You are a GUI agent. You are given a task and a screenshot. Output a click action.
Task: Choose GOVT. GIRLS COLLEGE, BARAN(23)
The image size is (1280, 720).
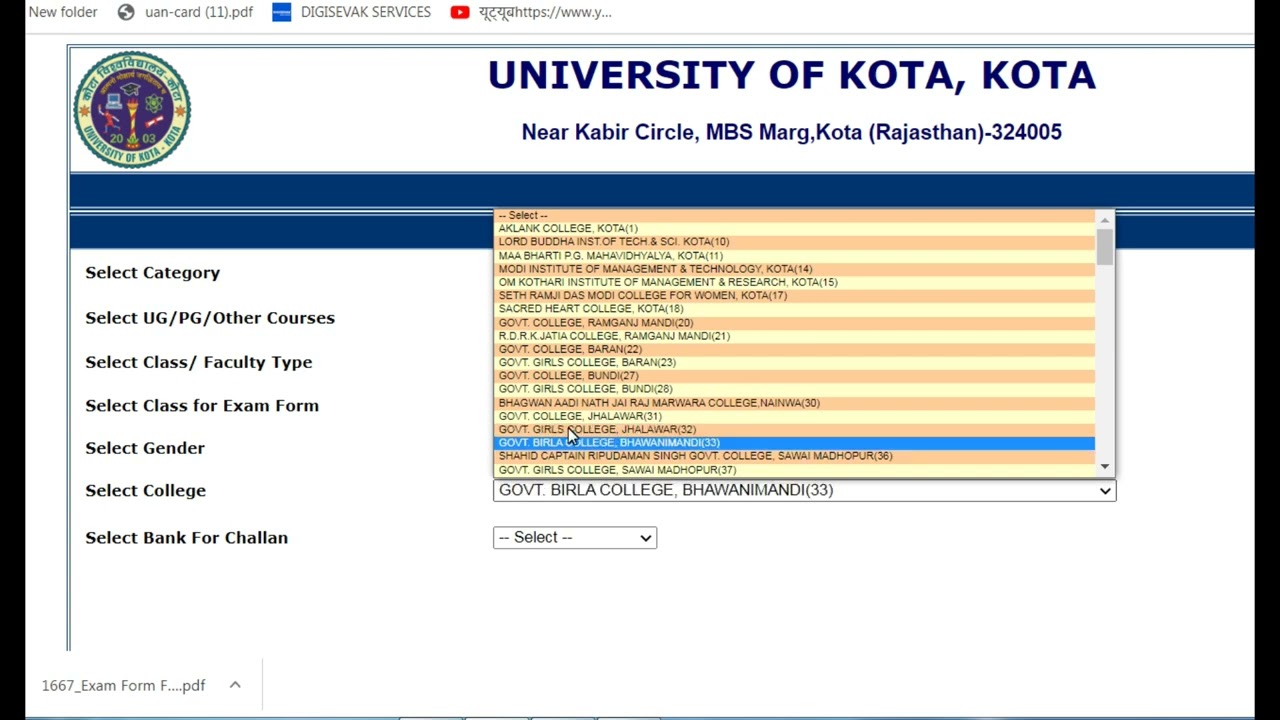coord(795,362)
